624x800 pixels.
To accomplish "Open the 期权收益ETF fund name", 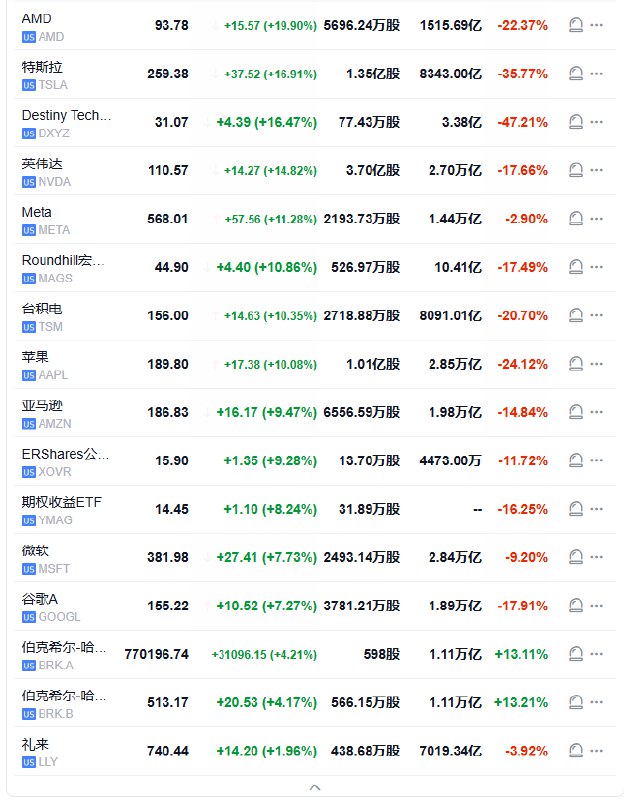I will (62, 502).
